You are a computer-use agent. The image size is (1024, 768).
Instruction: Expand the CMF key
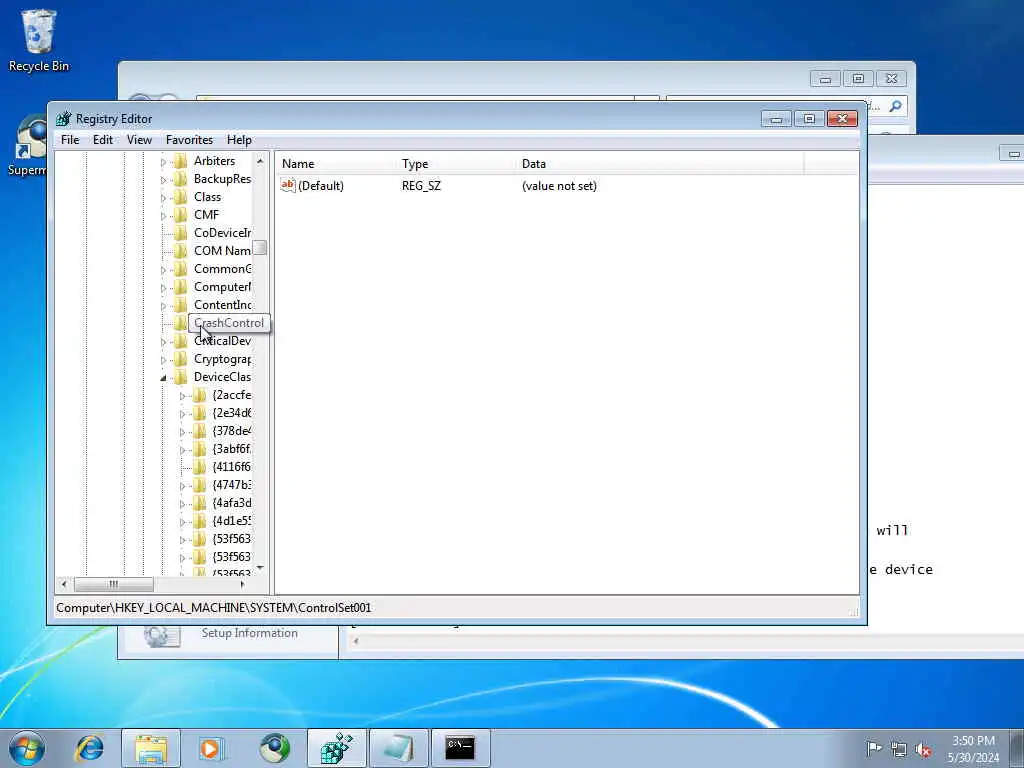(163, 216)
